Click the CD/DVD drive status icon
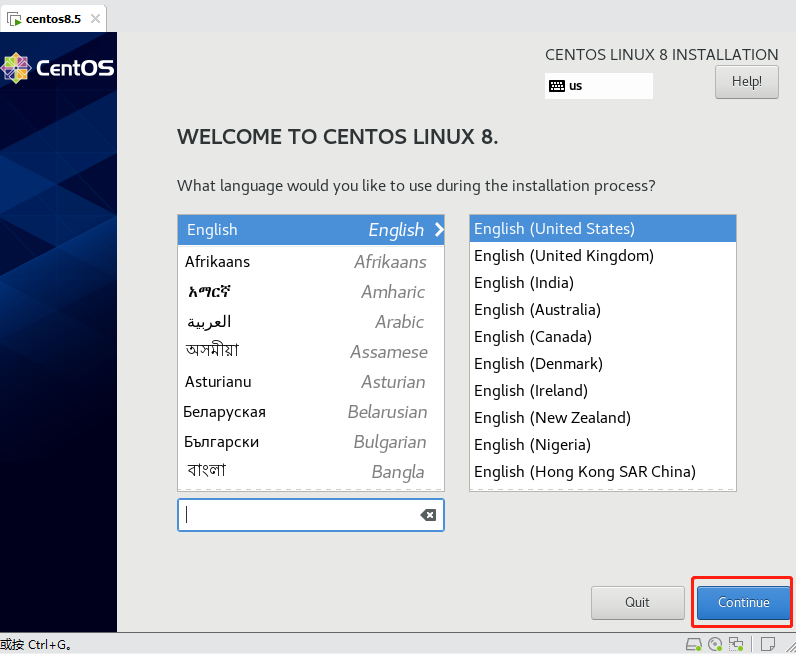The width and height of the screenshot is (796, 654). [x=715, y=644]
